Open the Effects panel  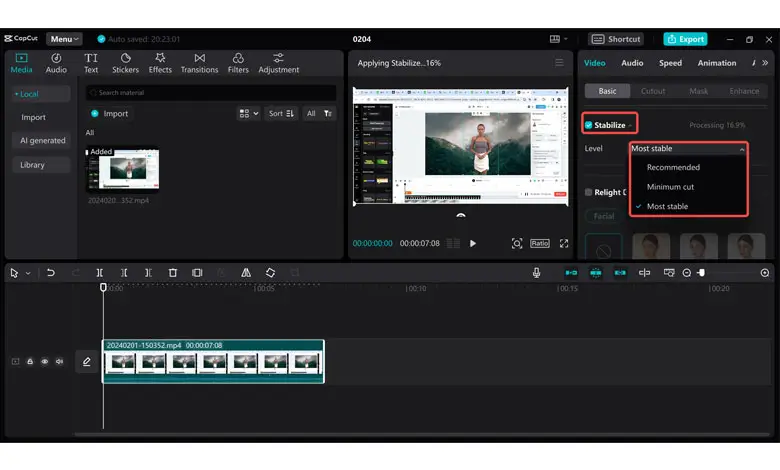(x=160, y=63)
